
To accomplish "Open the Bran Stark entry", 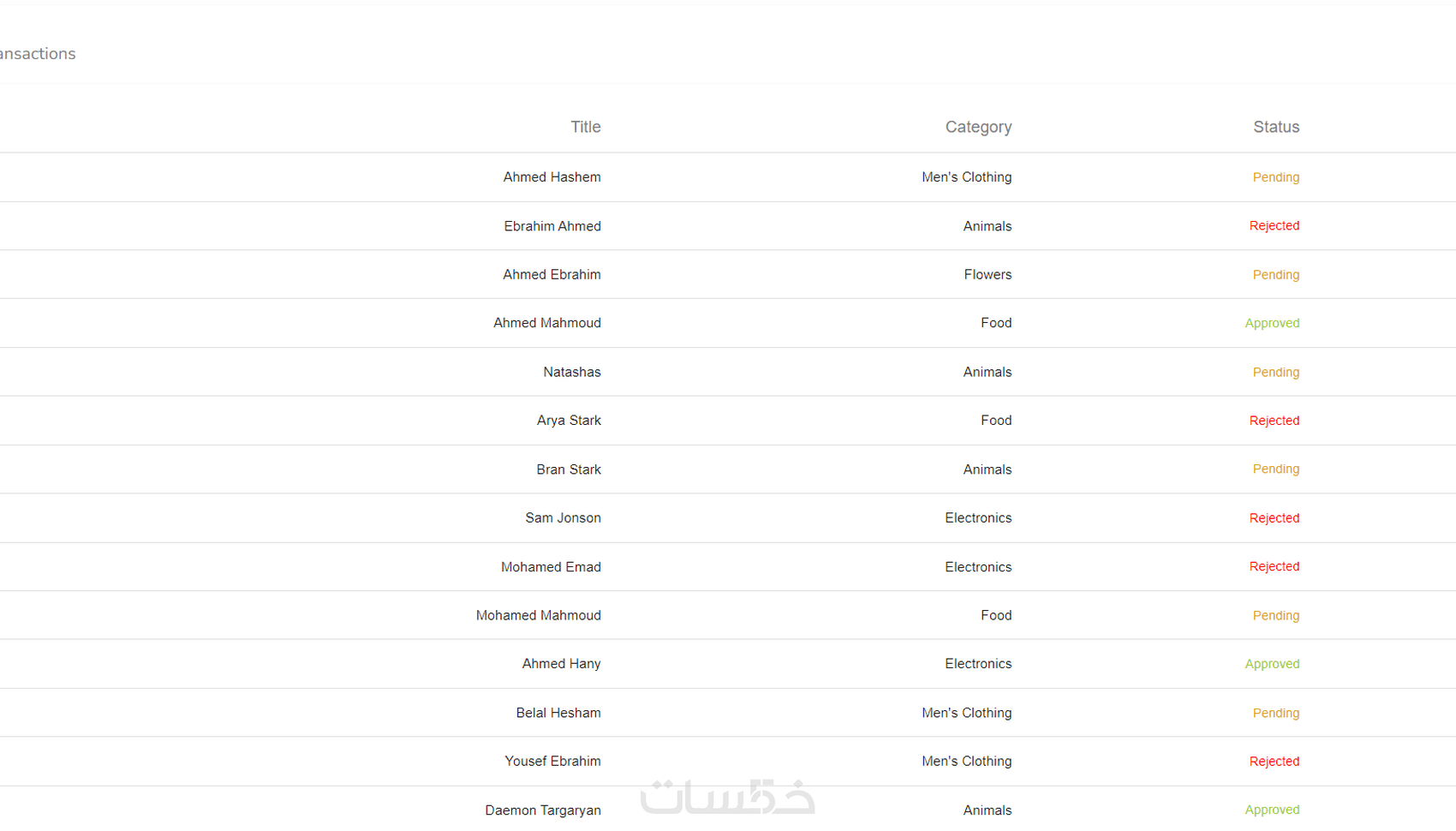I will click(569, 469).
